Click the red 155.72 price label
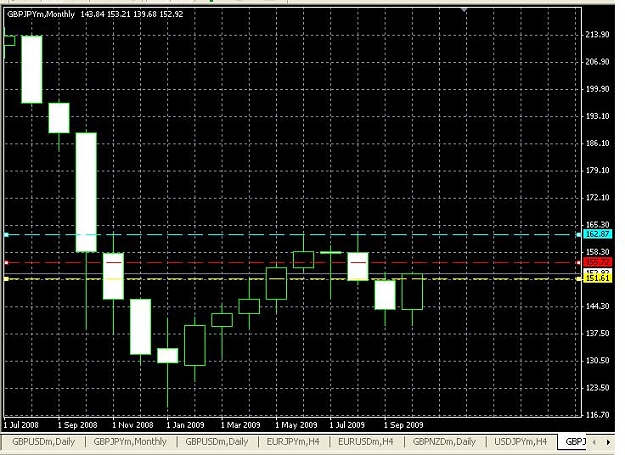 [x=597, y=262]
